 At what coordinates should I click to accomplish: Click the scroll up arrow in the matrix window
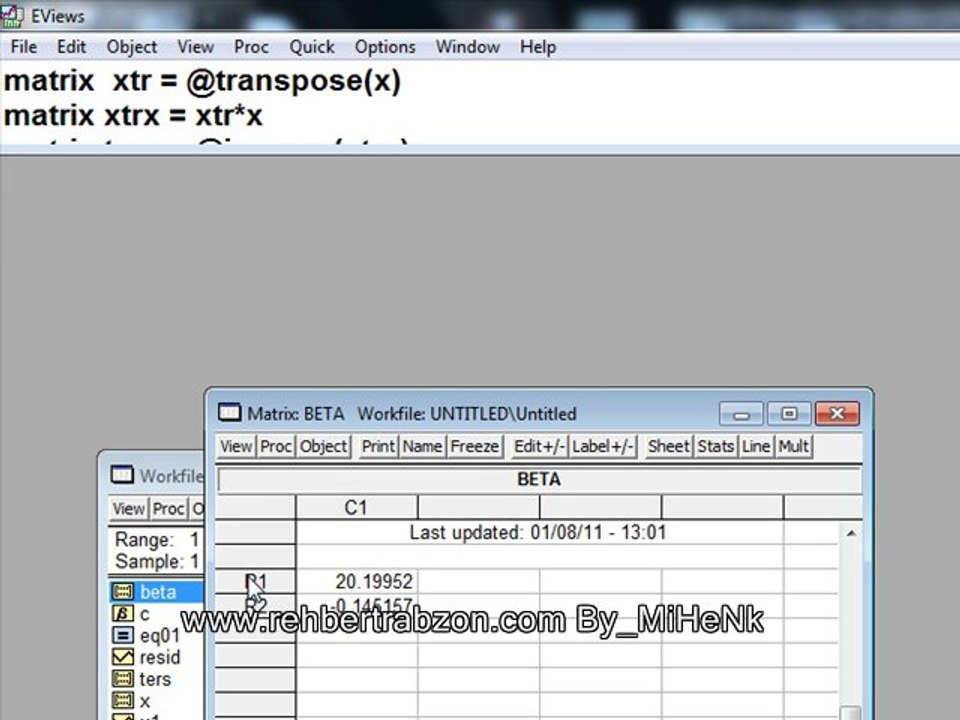tap(850, 533)
